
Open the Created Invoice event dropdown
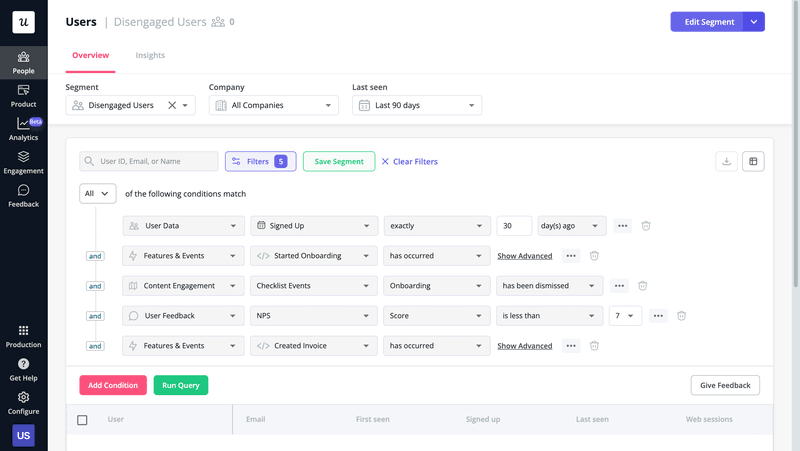point(314,346)
